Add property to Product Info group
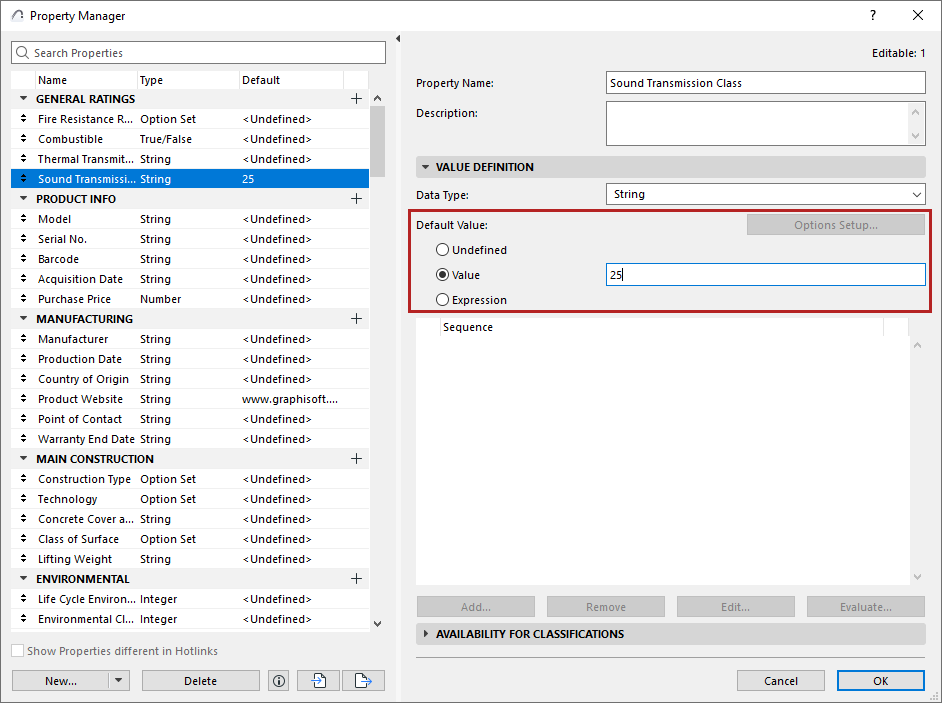 click(356, 199)
